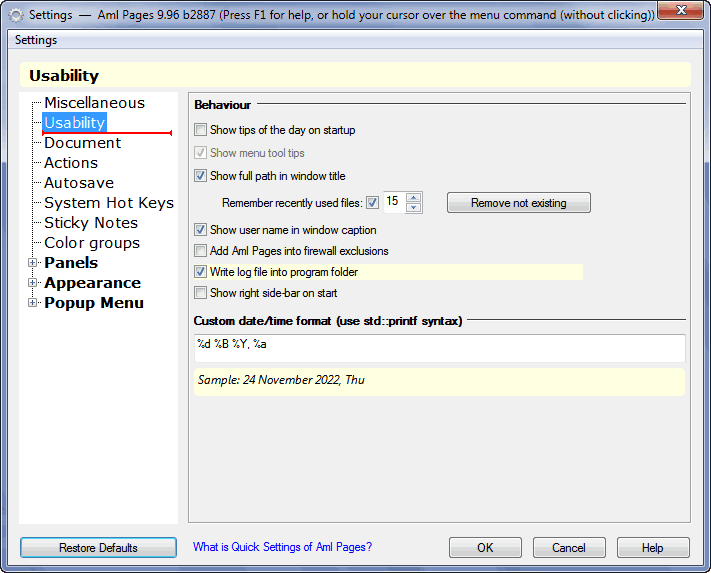
Task: Select System Hot Keys category
Action: pos(109,203)
